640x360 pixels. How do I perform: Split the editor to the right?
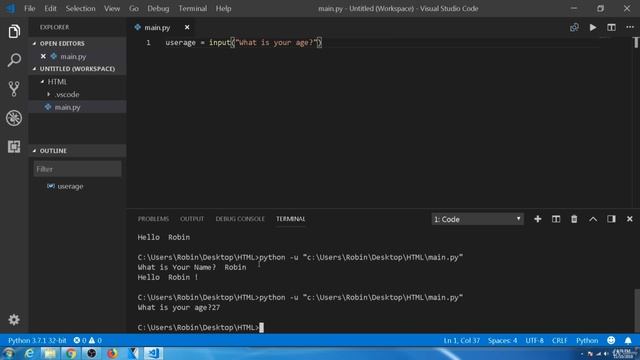pos(611,27)
